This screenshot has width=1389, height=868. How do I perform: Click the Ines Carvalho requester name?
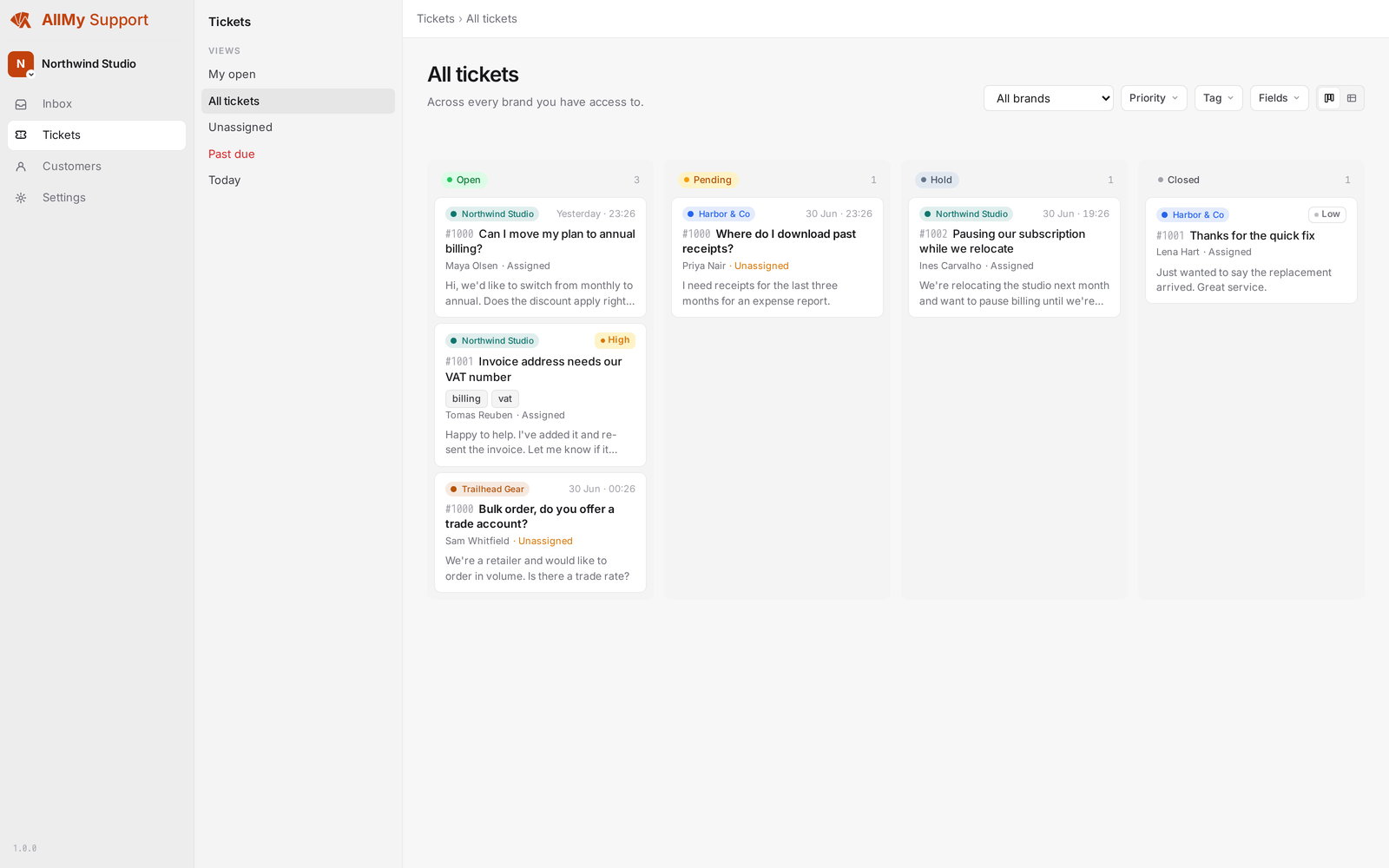[x=951, y=266]
